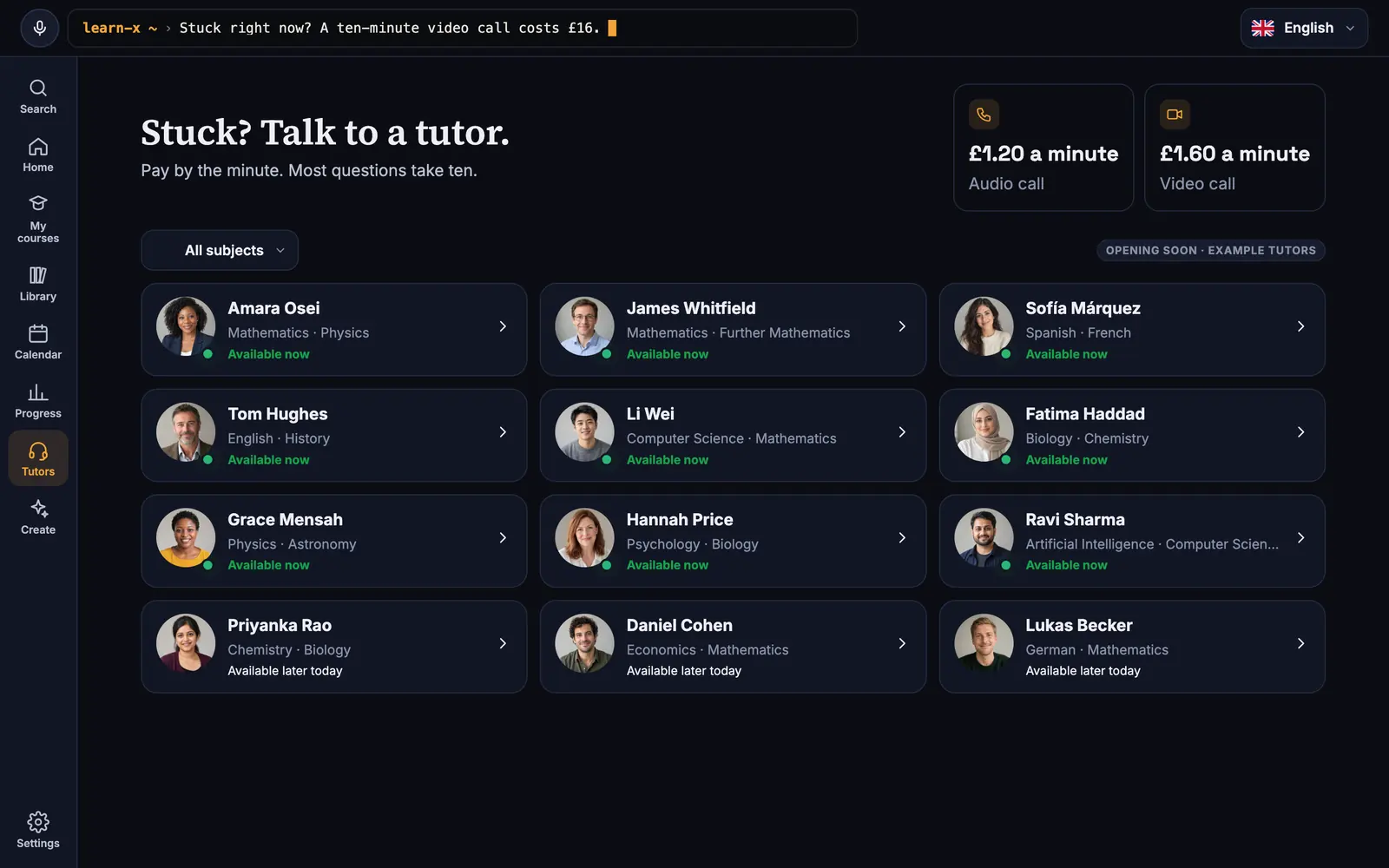Open the Library section
The image size is (1389, 868).
point(38,284)
